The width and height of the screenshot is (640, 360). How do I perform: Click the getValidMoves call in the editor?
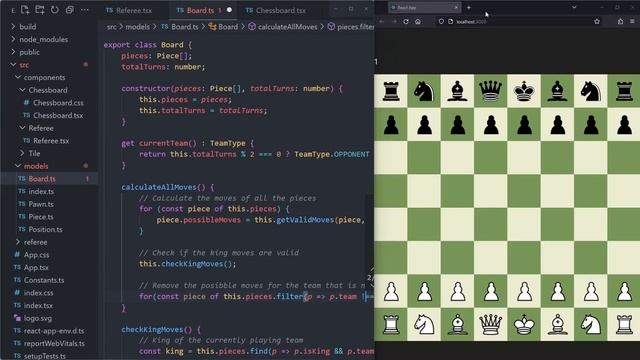coord(305,220)
